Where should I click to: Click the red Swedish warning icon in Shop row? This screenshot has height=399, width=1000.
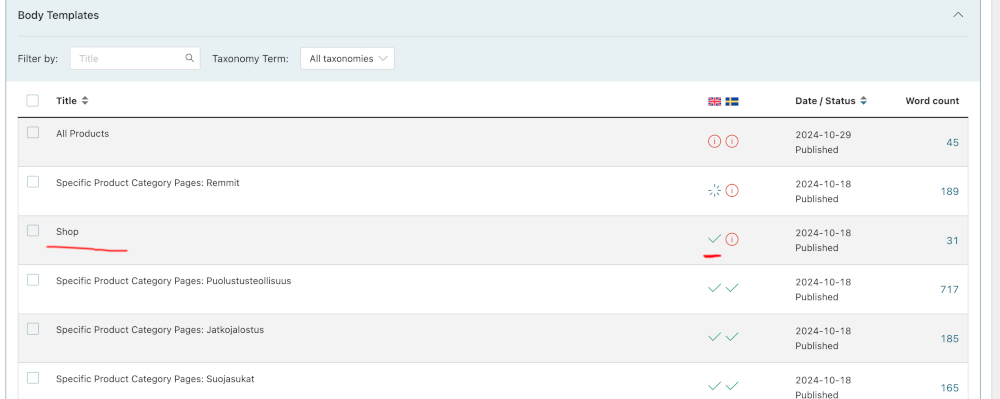point(732,240)
